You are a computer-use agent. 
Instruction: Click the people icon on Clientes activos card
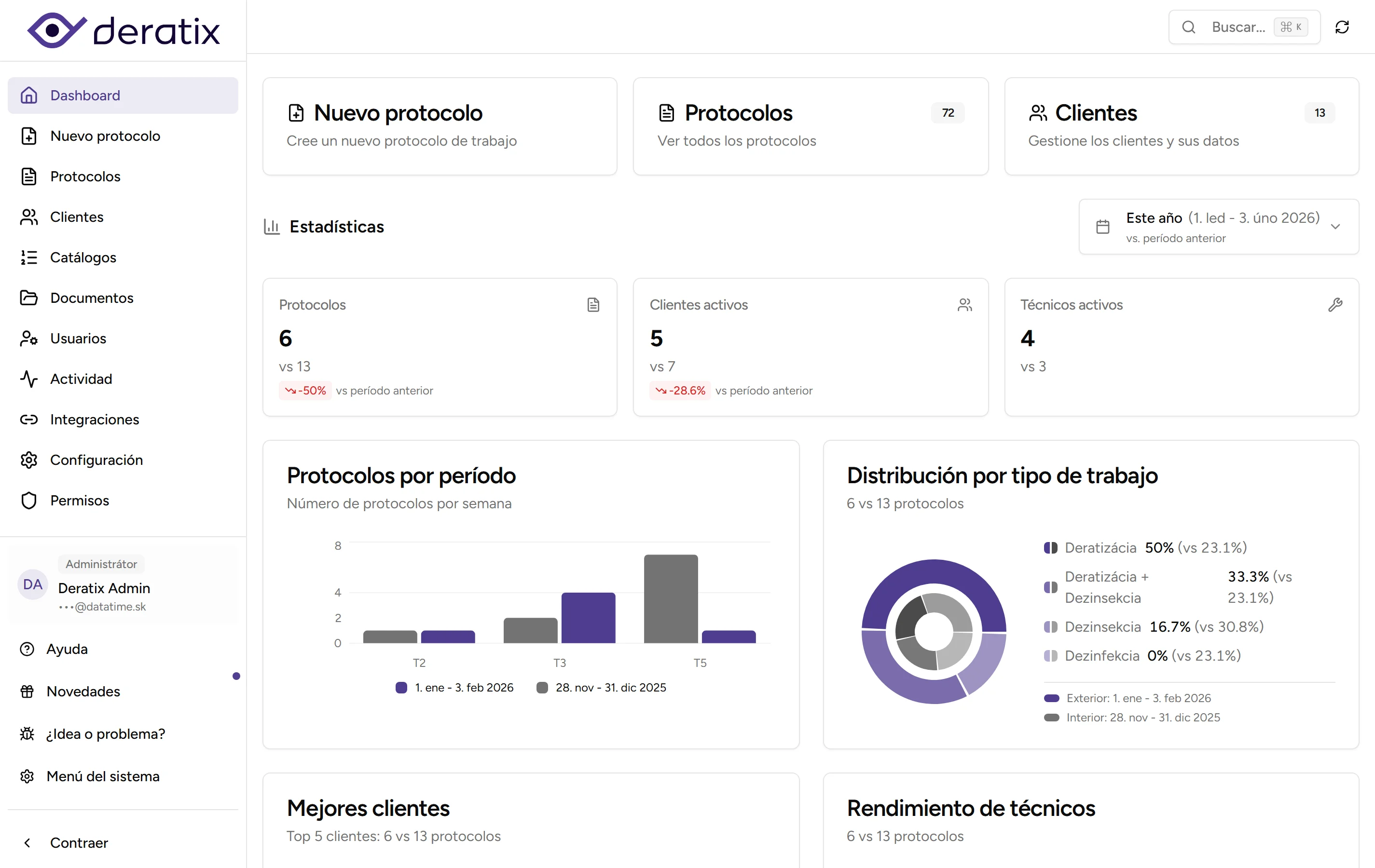[x=964, y=304]
